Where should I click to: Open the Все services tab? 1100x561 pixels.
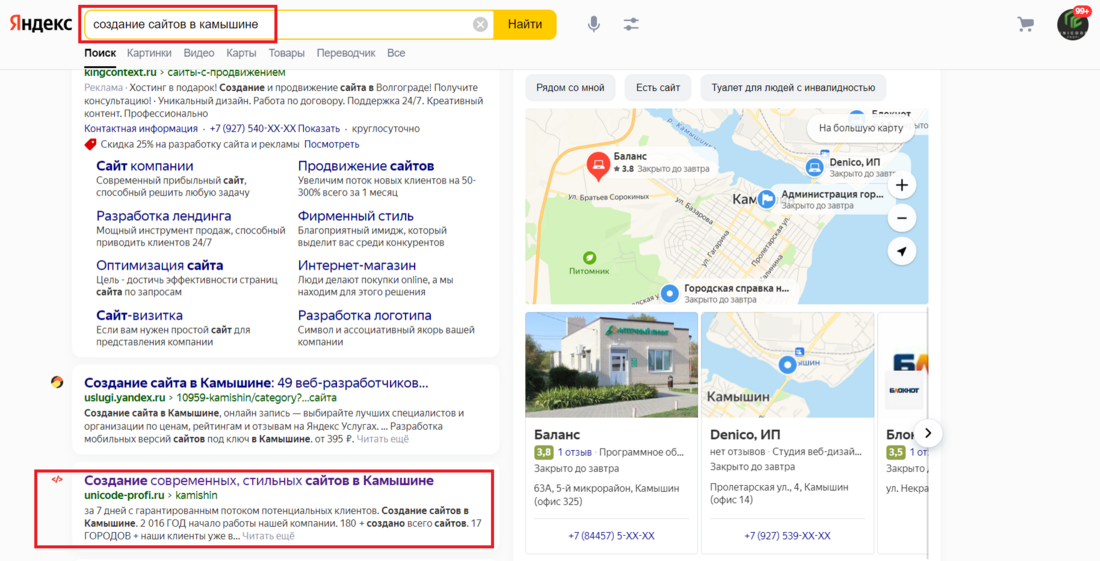396,53
